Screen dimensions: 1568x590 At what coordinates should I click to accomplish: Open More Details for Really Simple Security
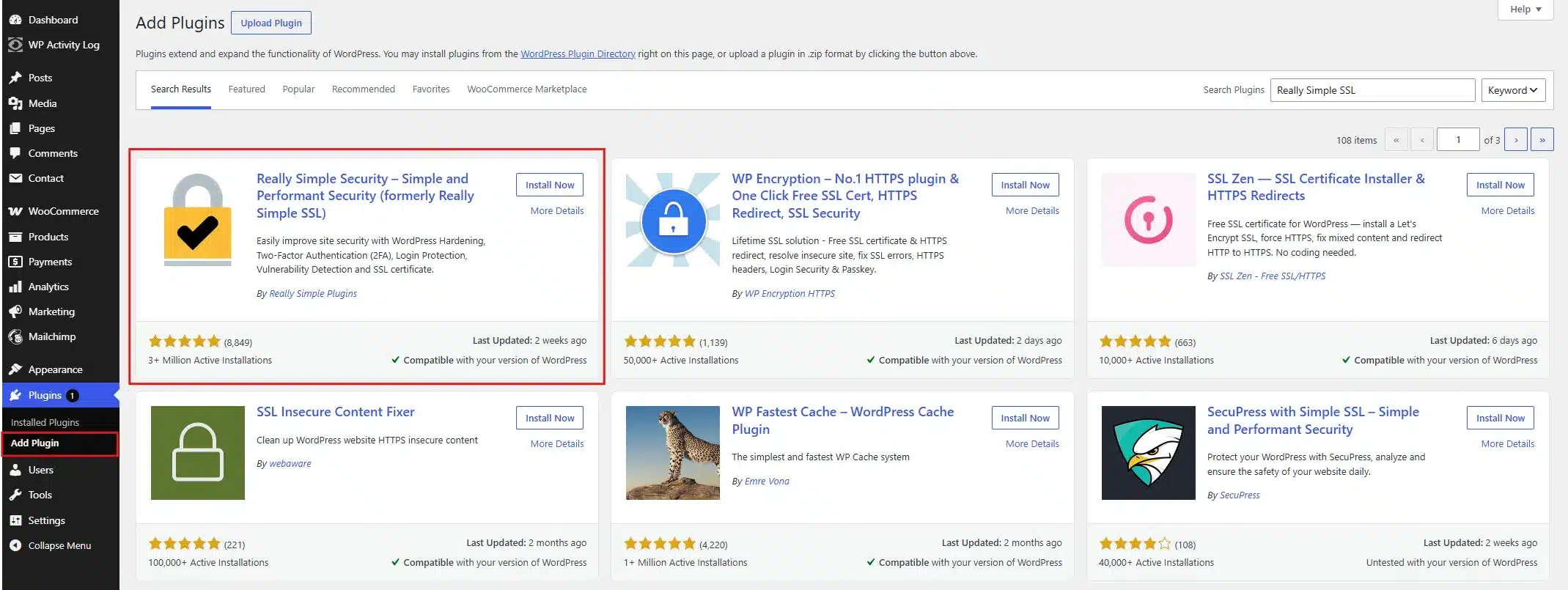[557, 211]
